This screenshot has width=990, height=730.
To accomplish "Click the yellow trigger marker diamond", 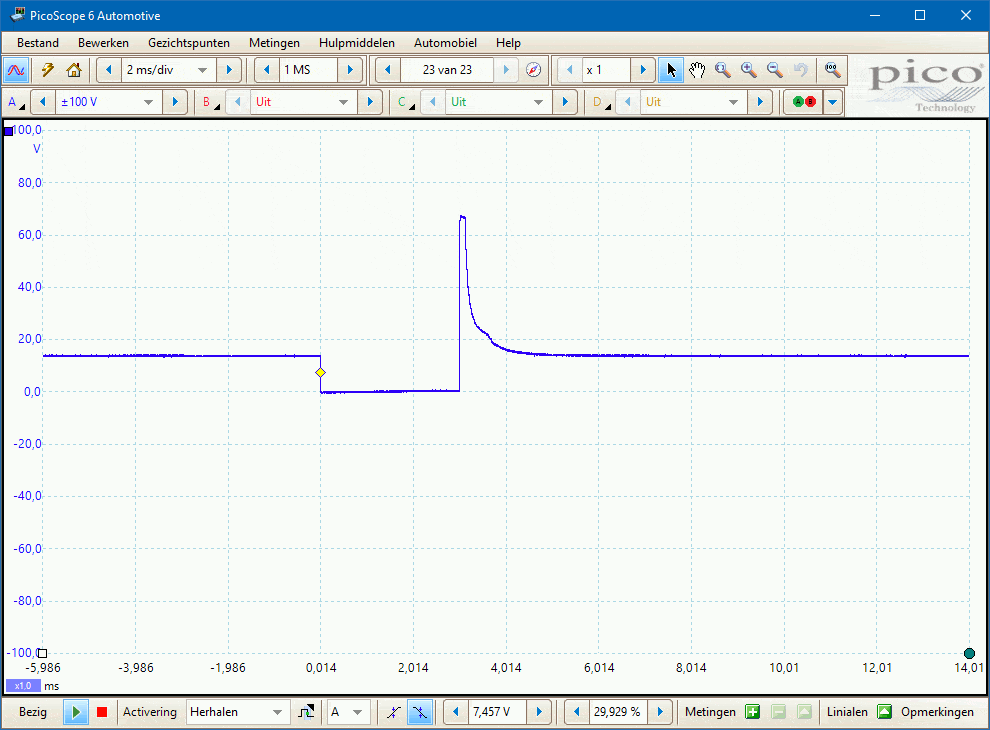I will 320,373.
